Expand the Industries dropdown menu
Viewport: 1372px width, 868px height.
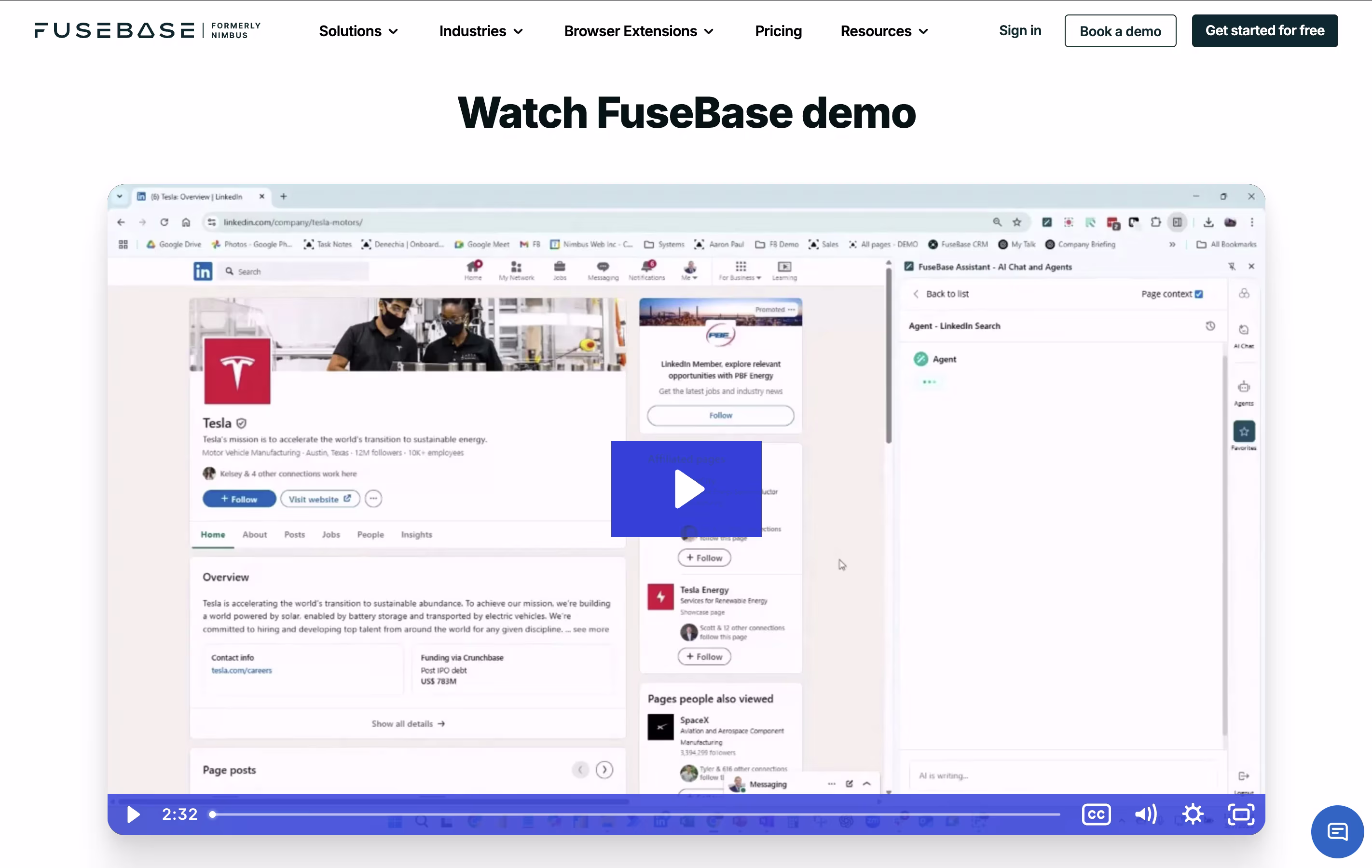coord(480,31)
